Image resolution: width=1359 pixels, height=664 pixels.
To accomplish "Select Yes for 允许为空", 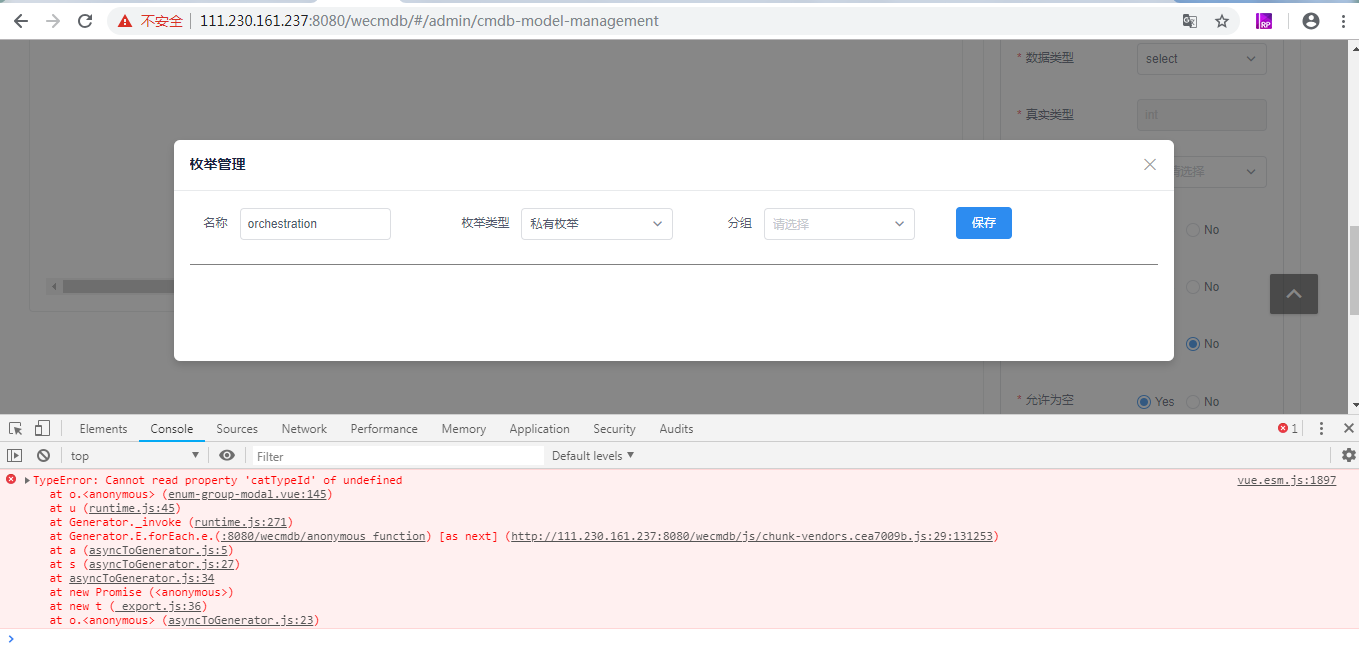I will click(1143, 401).
